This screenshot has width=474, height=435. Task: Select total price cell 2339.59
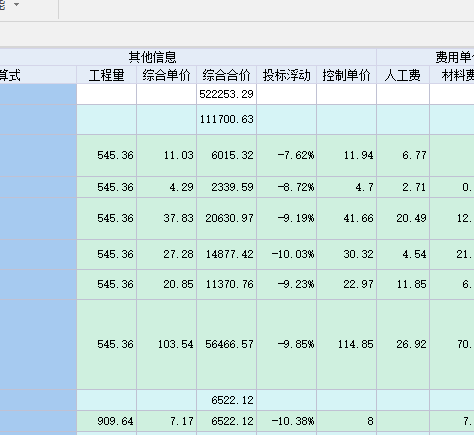click(x=227, y=187)
